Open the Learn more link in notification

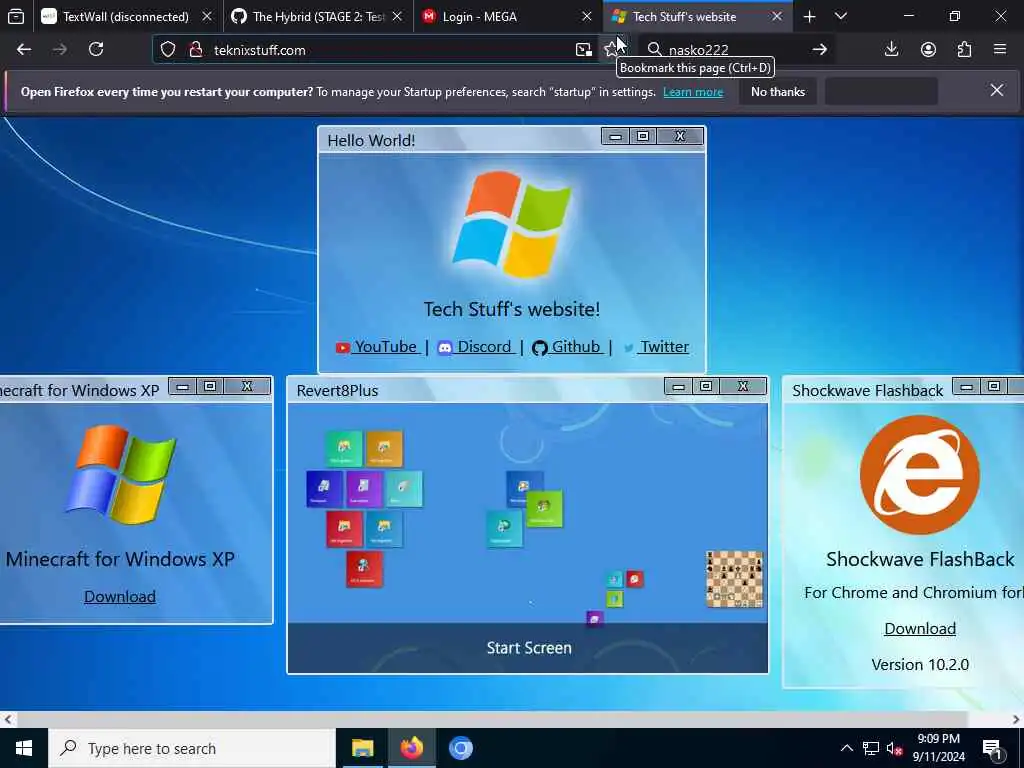coord(693,92)
